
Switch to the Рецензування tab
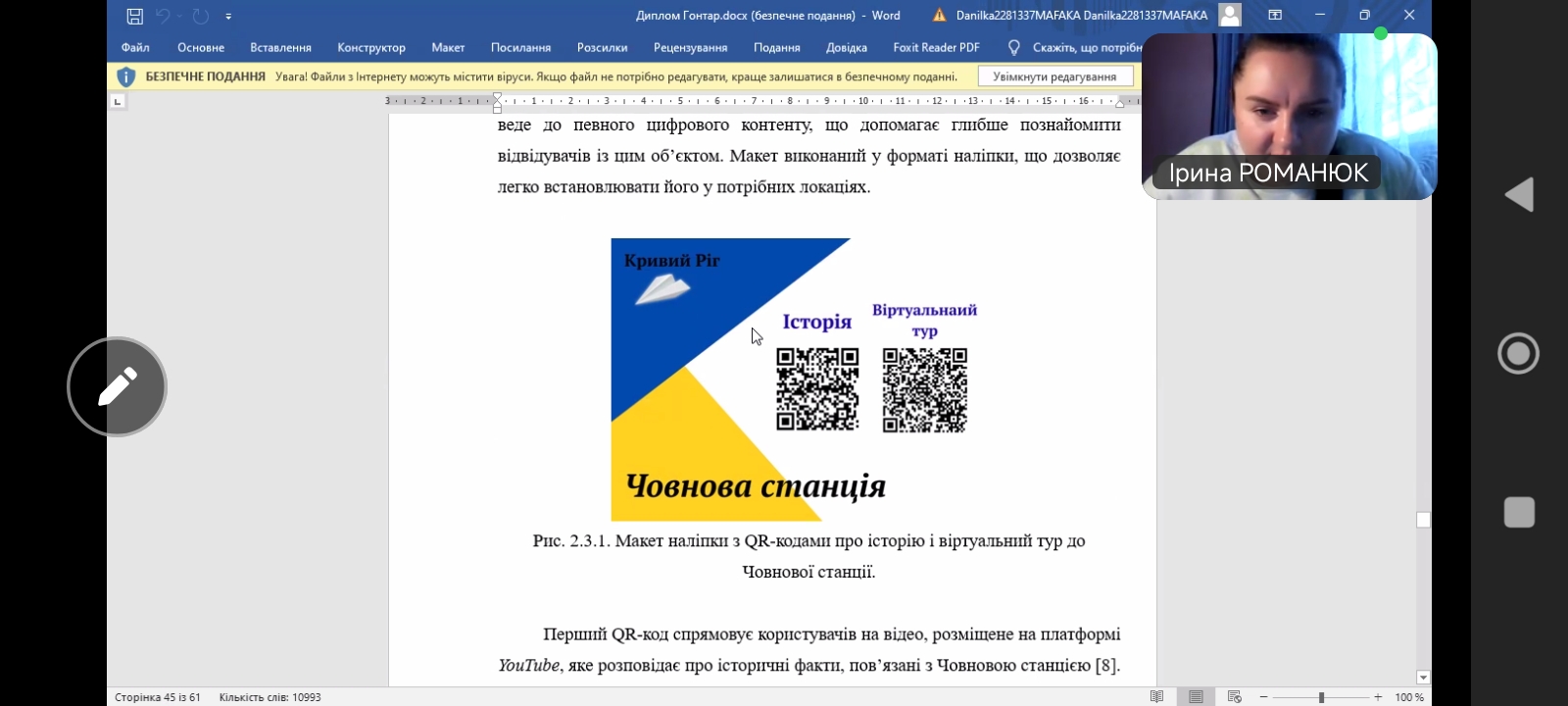click(690, 47)
